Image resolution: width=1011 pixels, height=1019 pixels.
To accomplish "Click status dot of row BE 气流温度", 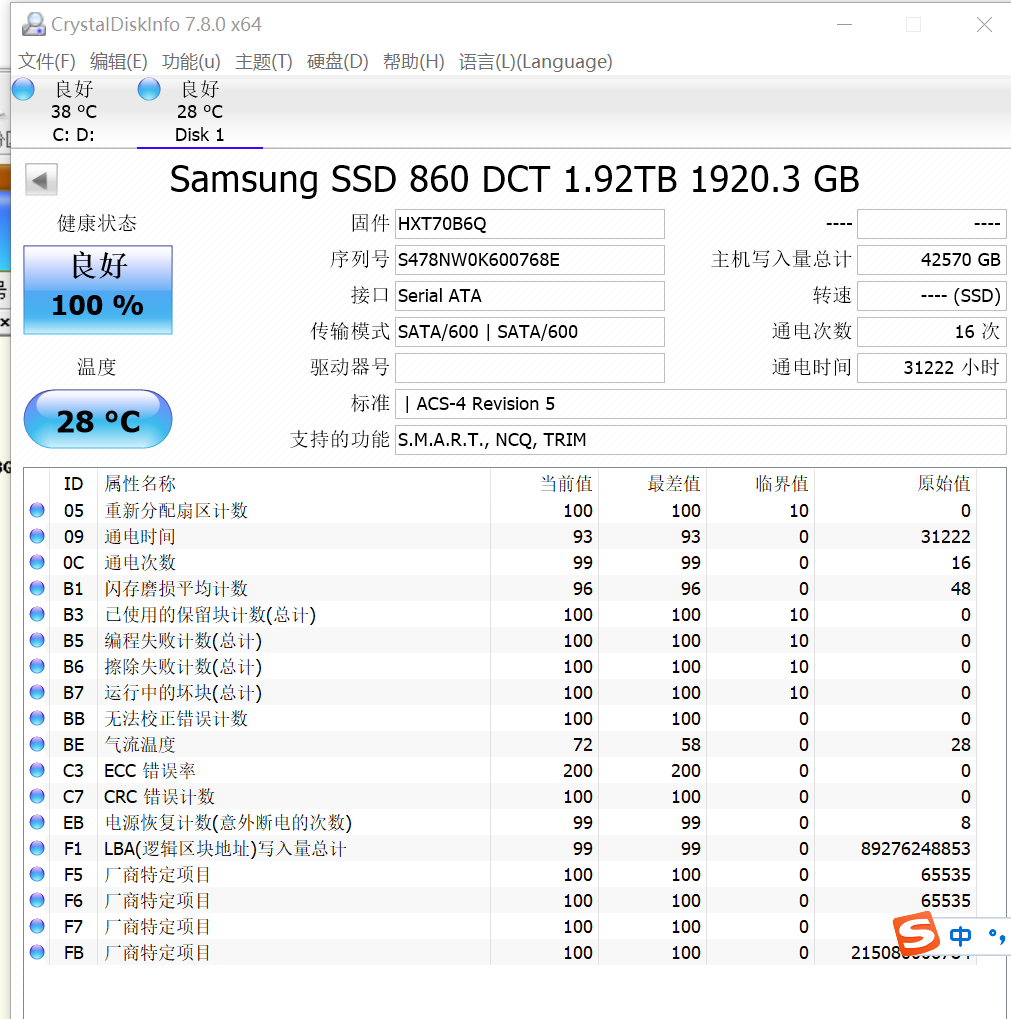I will pyautogui.click(x=37, y=744).
